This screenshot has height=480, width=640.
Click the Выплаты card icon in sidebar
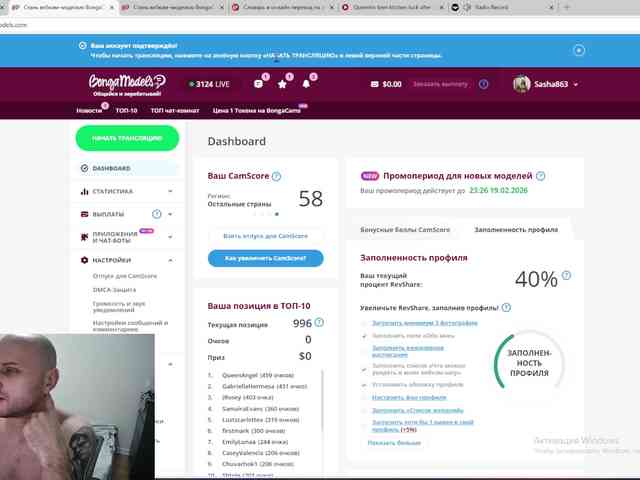[84, 214]
